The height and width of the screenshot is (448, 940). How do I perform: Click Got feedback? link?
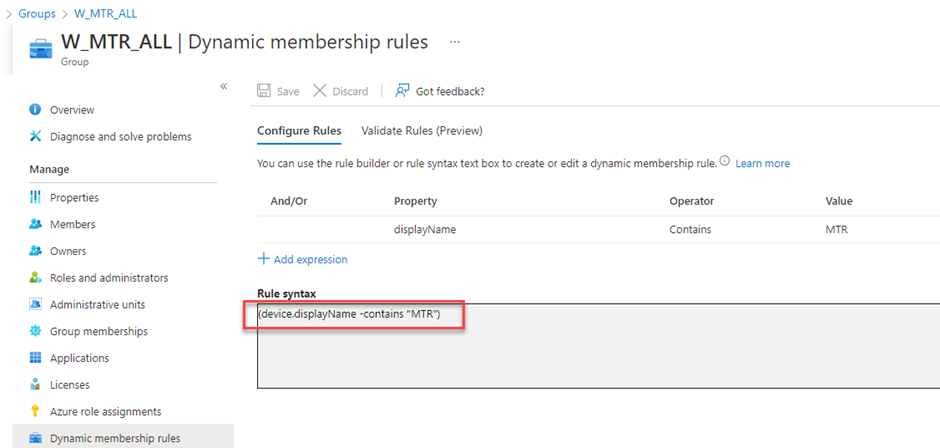(x=450, y=91)
